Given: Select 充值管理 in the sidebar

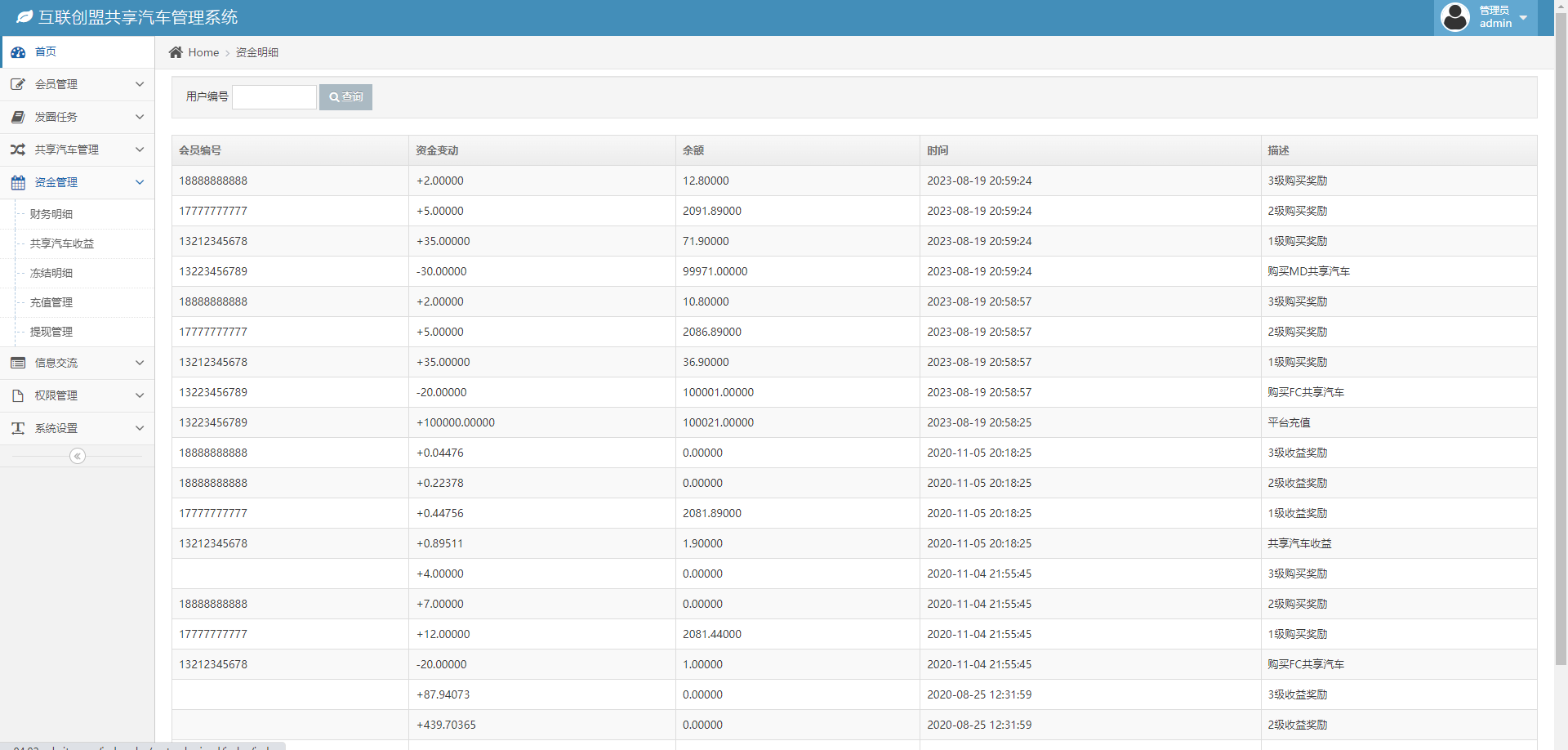Looking at the screenshot, I should (51, 302).
